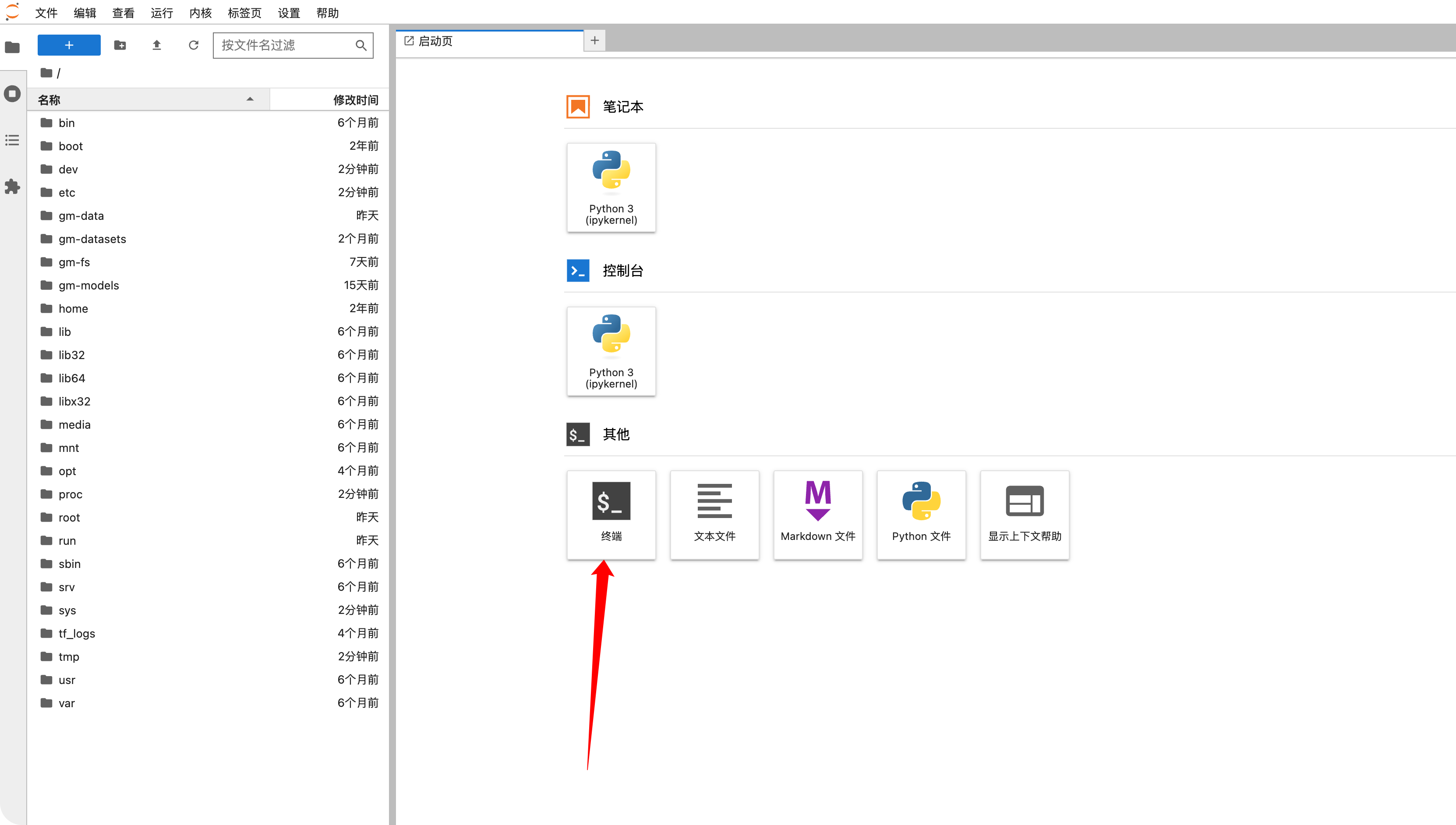Select the gm-models folder
The height and width of the screenshot is (825, 1456).
coord(209,286)
